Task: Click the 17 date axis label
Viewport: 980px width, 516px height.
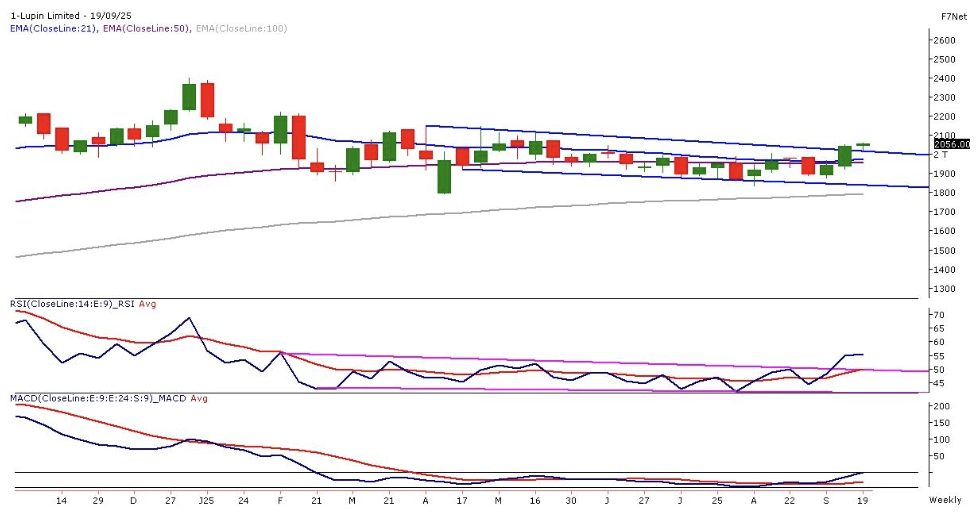Action: tap(462, 501)
